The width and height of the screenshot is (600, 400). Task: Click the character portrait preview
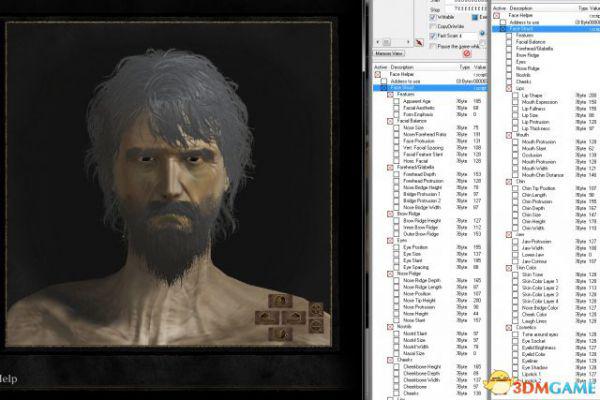pos(168,184)
